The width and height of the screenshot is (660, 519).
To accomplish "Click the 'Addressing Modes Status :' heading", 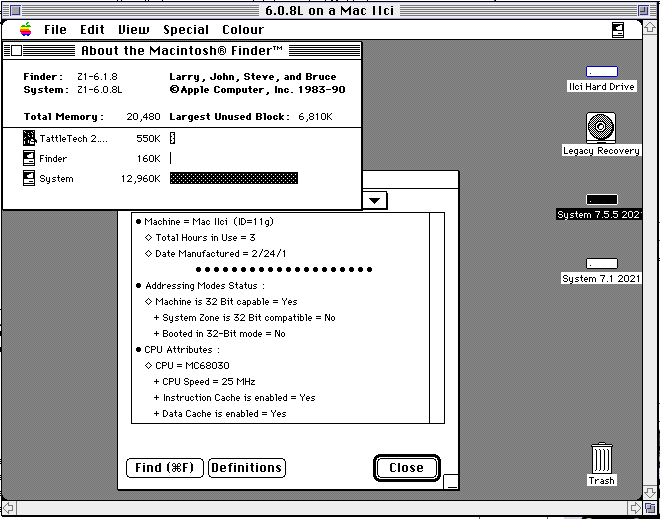I will [200, 285].
